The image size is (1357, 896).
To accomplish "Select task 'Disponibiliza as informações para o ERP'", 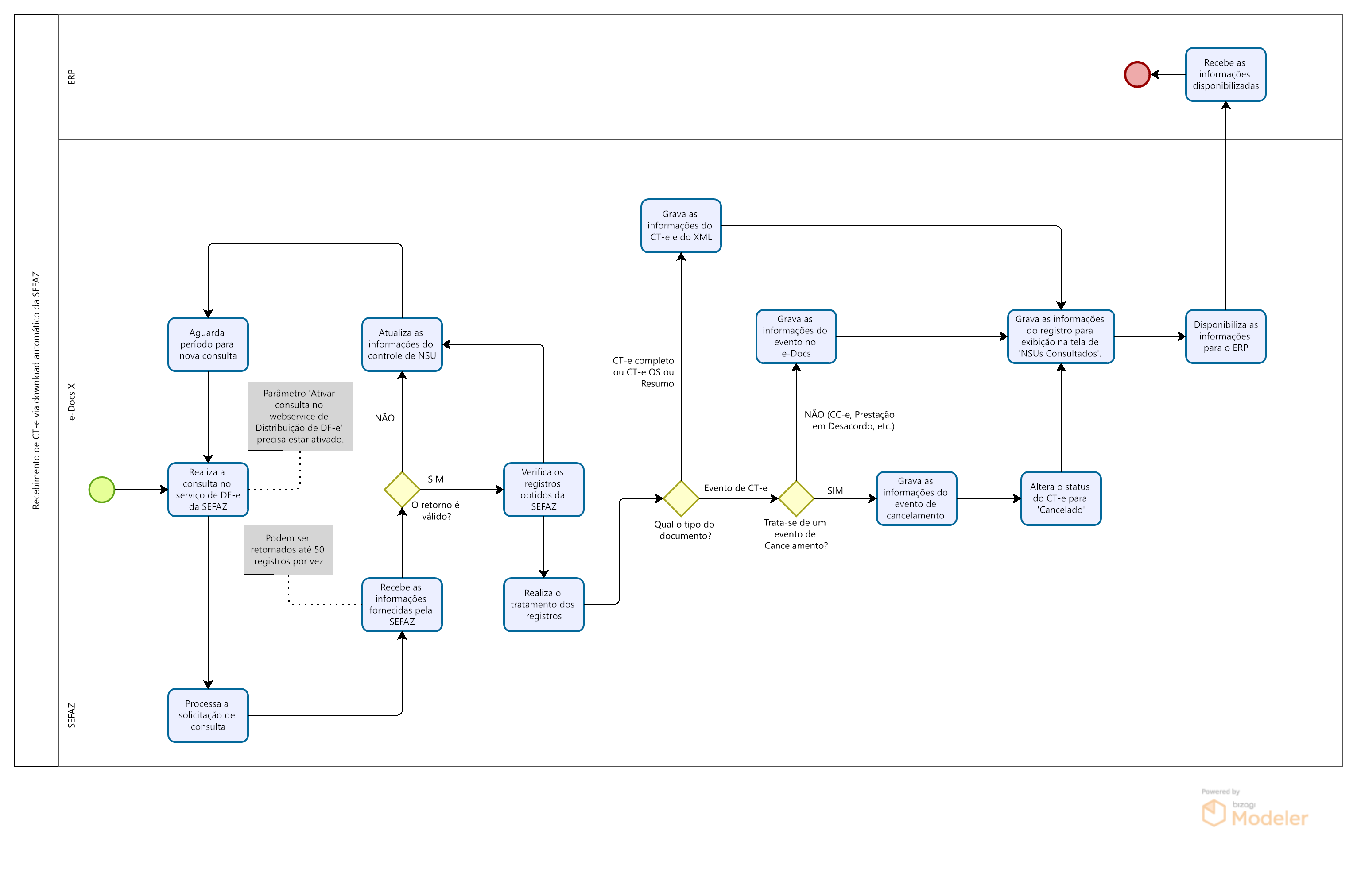I will (x=1225, y=336).
